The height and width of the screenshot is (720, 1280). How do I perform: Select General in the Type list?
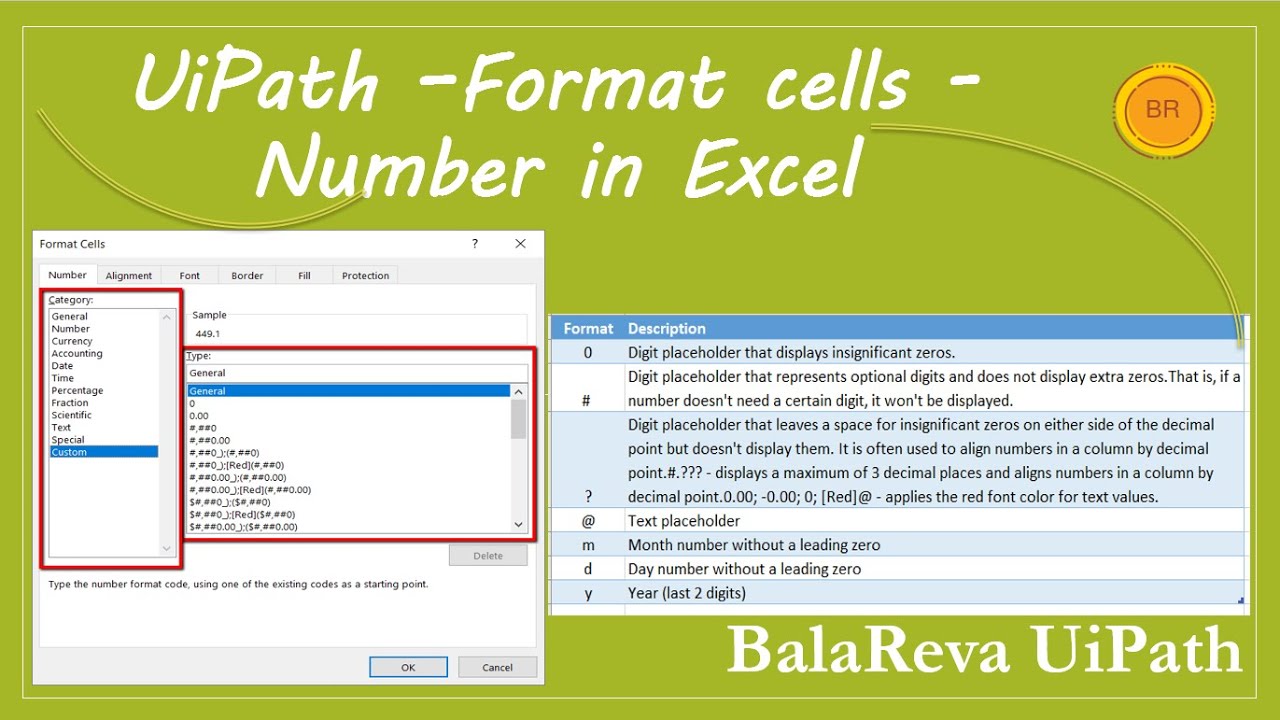point(349,391)
